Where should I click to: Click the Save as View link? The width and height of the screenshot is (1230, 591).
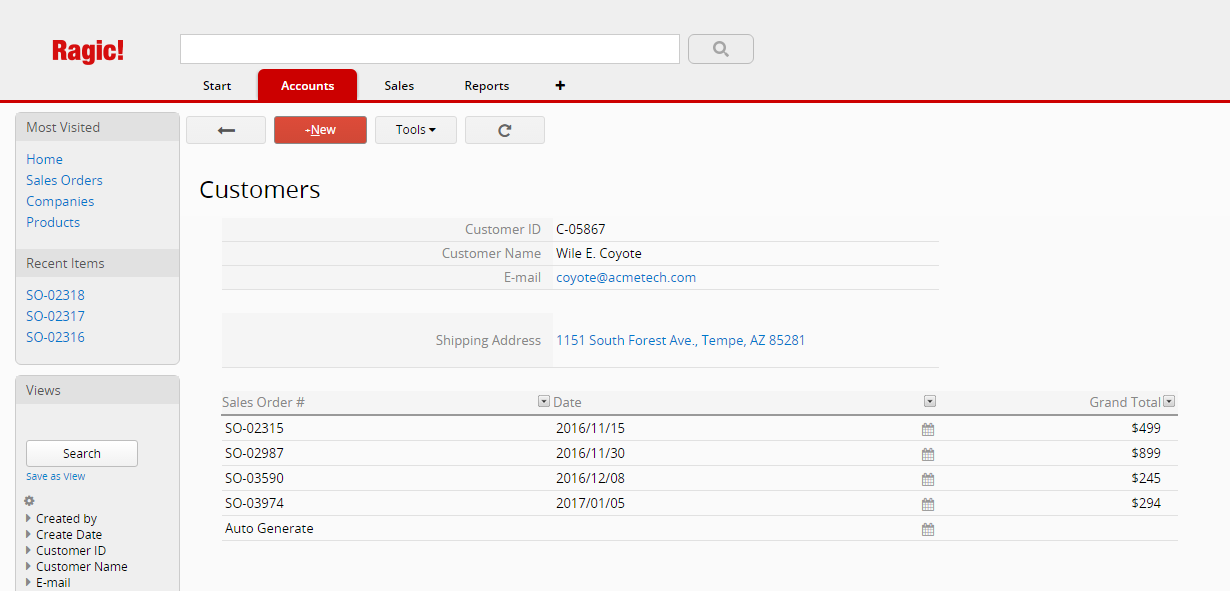click(55, 476)
